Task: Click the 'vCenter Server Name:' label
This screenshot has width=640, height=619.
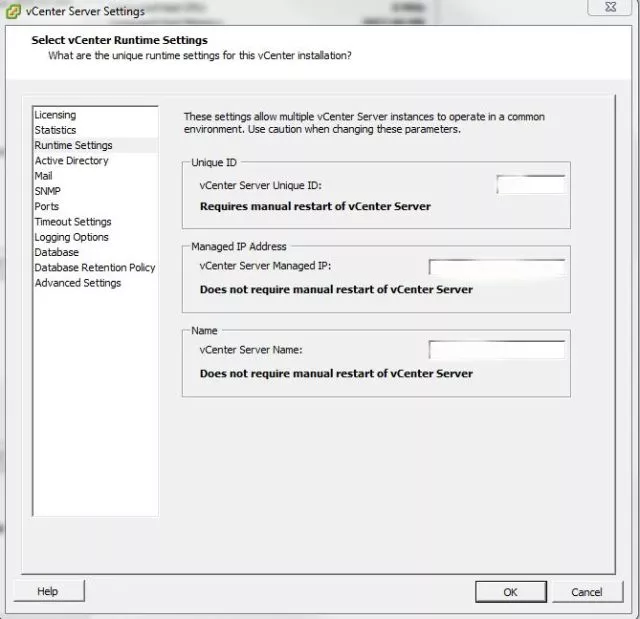Action: (251, 350)
